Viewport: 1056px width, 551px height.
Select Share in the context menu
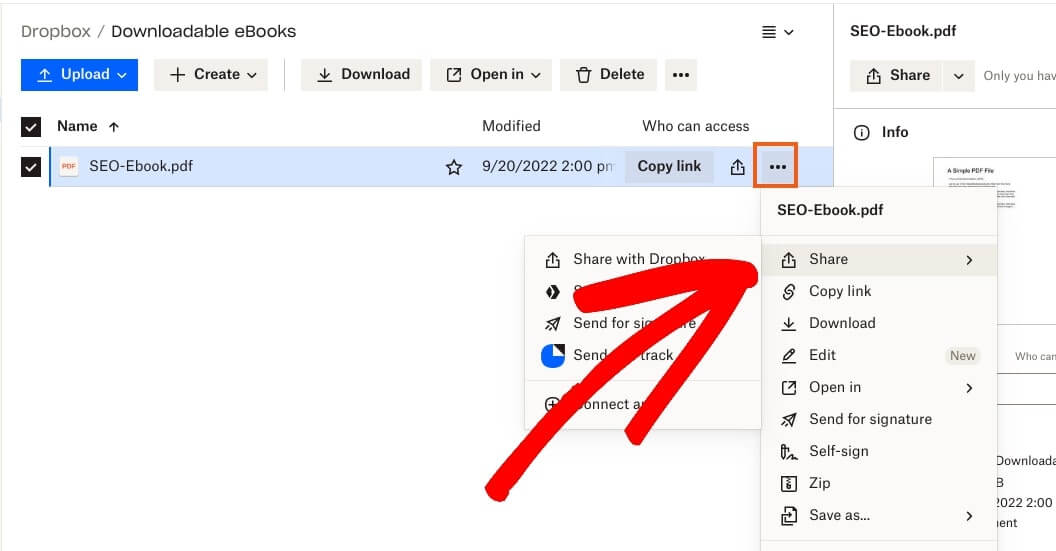(878, 259)
